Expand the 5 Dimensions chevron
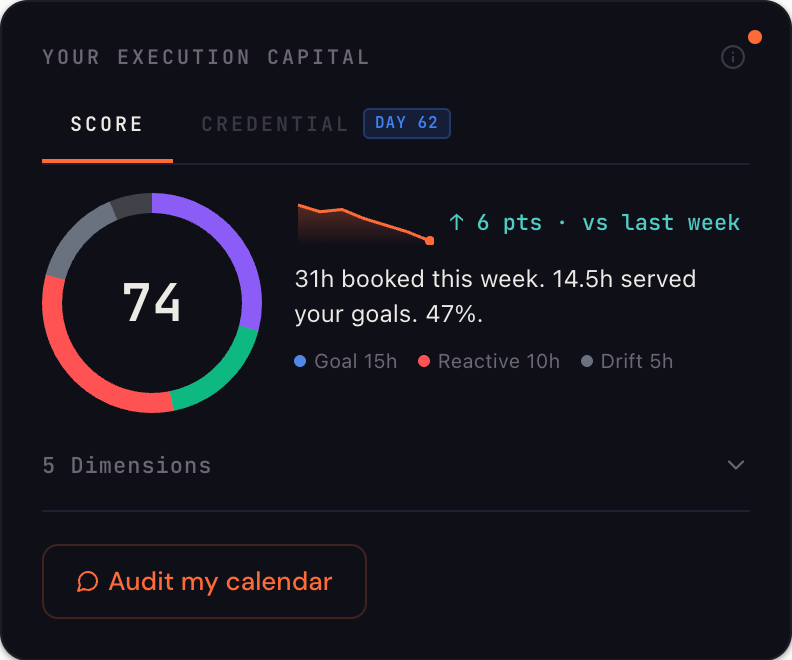792x660 pixels. [736, 465]
